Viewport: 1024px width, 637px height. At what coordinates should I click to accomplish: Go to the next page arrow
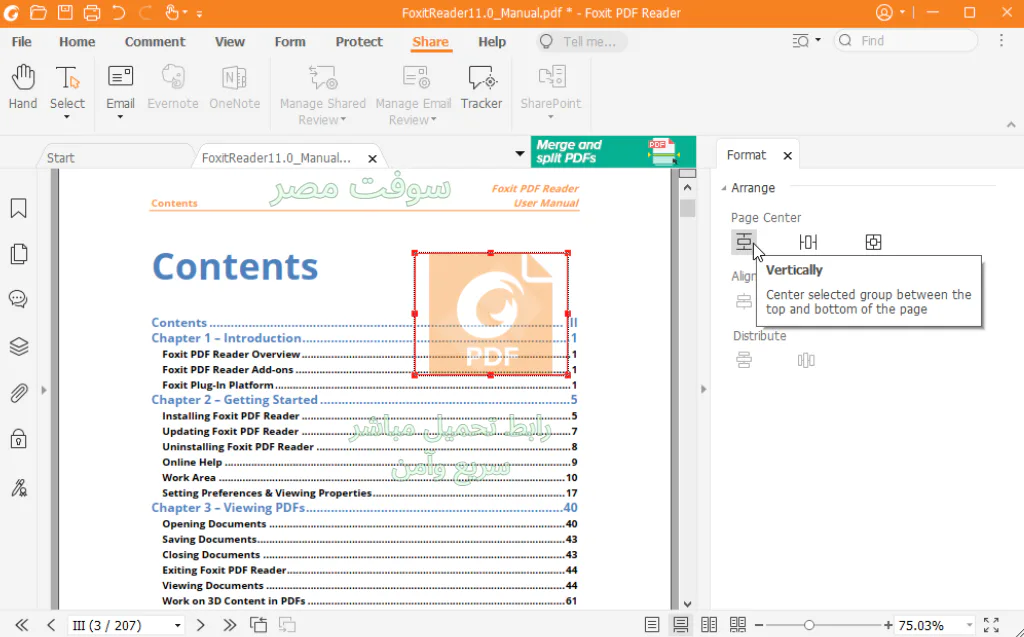(x=200, y=625)
